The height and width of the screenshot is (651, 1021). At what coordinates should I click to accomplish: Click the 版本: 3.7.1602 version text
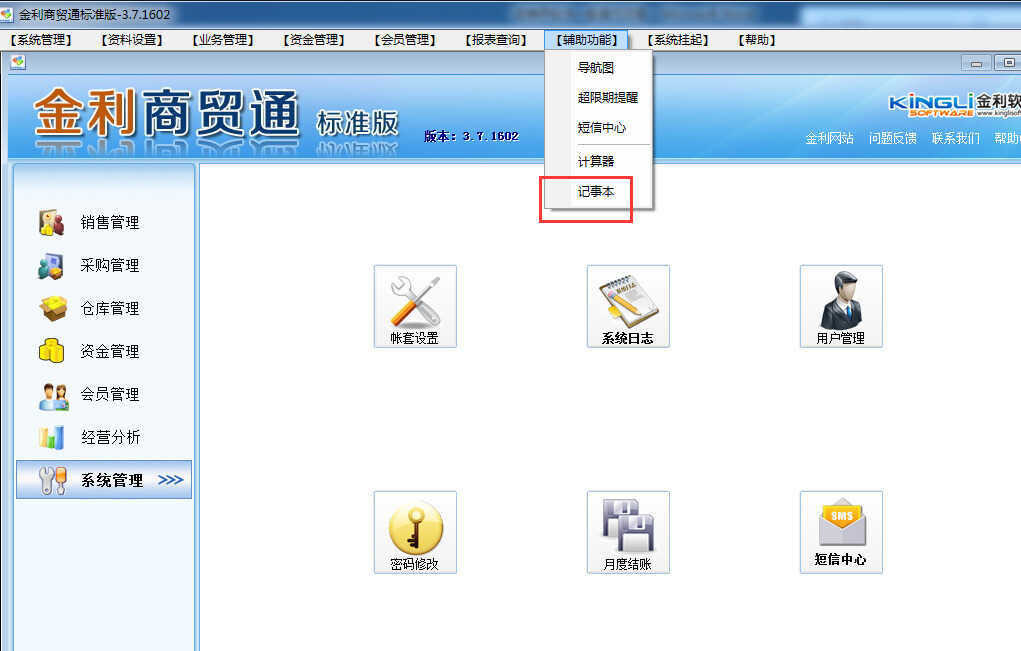pyautogui.click(x=471, y=136)
